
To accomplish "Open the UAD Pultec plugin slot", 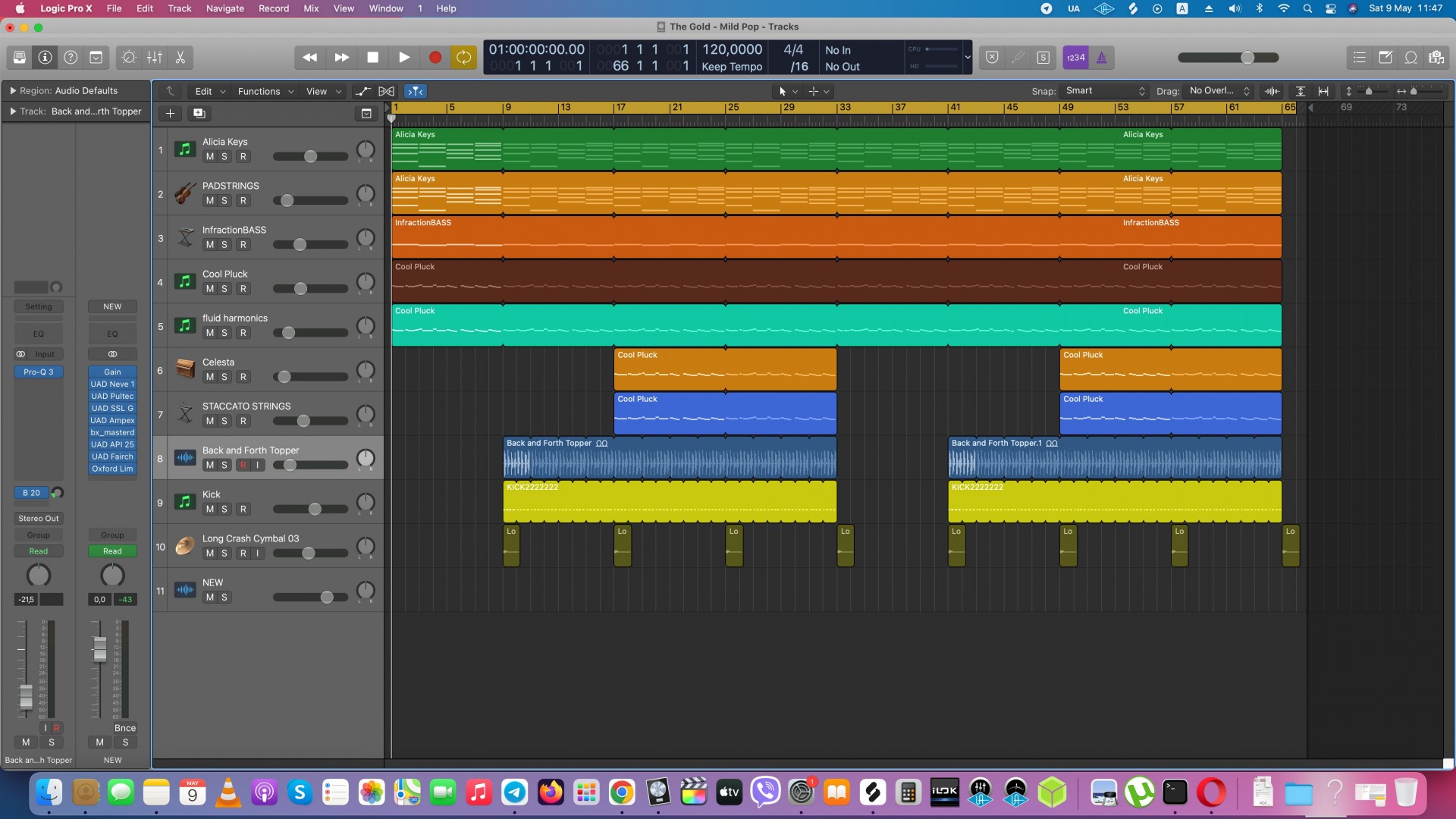I will [x=112, y=397].
